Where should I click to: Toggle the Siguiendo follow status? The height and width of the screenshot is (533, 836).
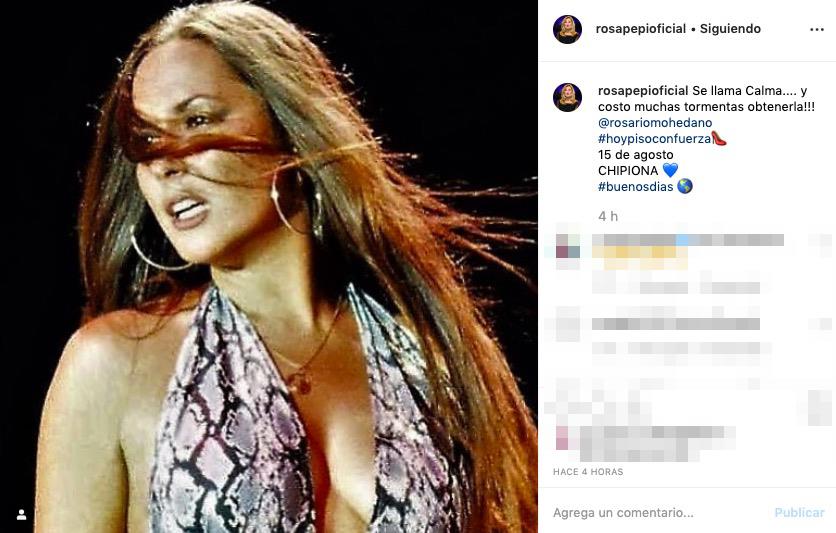point(730,29)
